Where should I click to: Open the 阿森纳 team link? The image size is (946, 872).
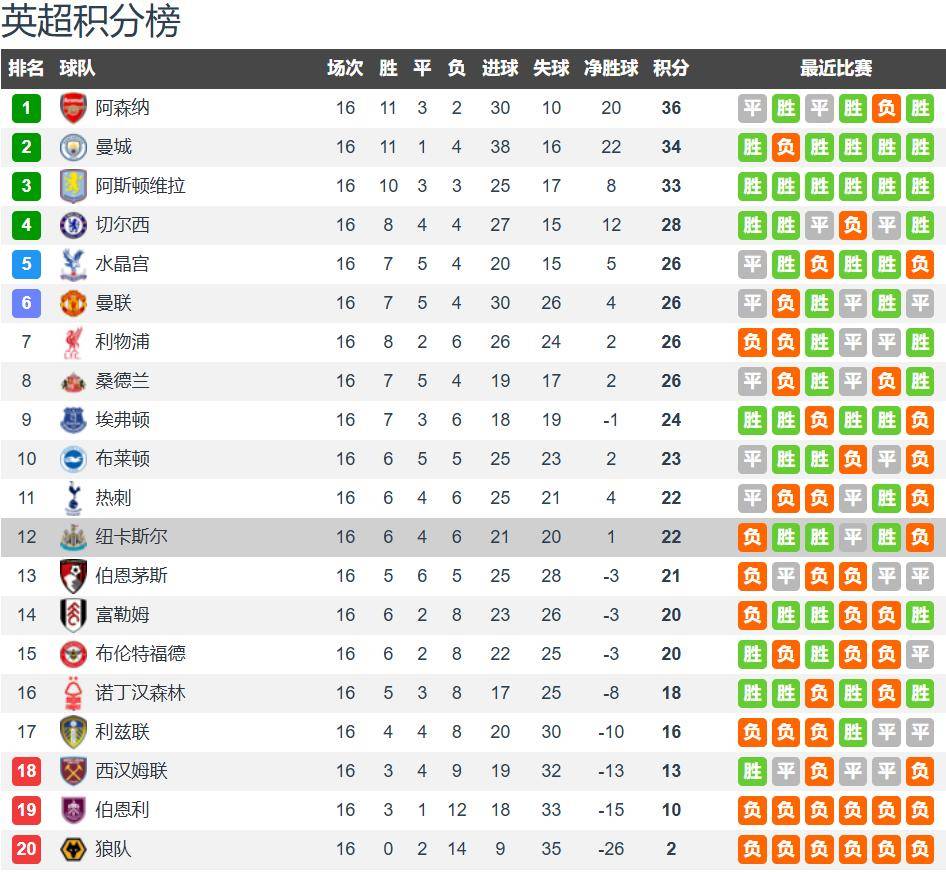point(122,108)
